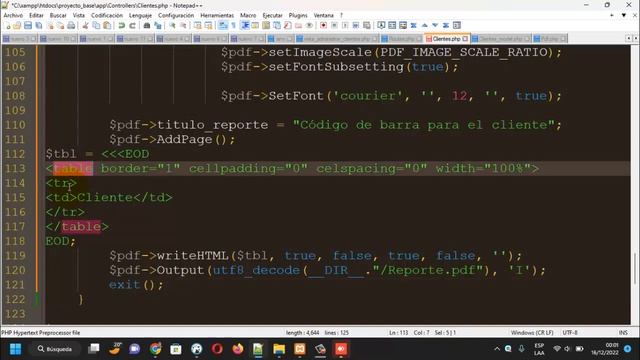The height and width of the screenshot is (360, 640).
Task: Click the UTF-8 encoding in the status bar
Action: 569,333
